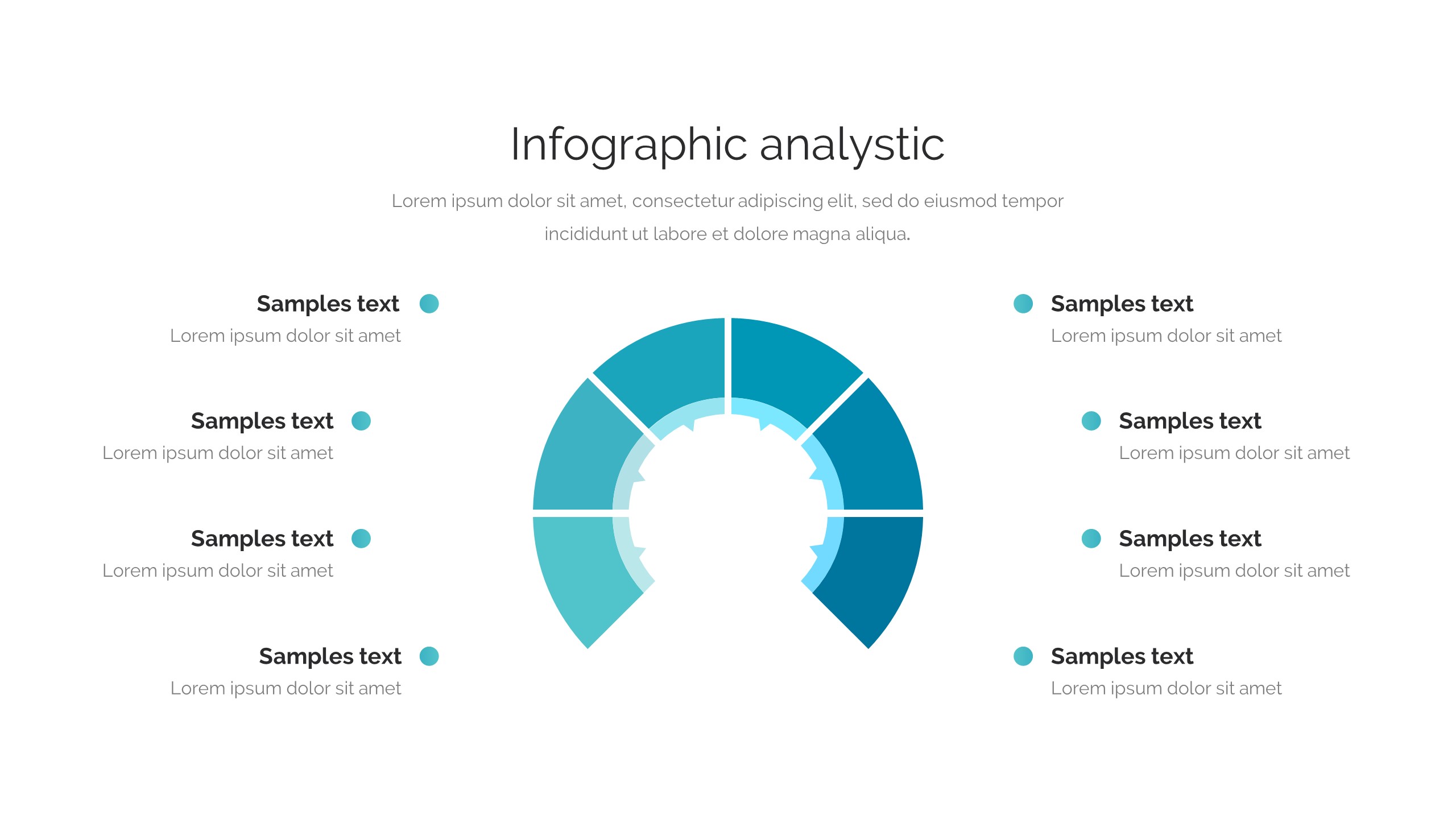Select the darkest blue bottom-right chart segment
Image resolution: width=1456 pixels, height=819 pixels.
click(870, 574)
